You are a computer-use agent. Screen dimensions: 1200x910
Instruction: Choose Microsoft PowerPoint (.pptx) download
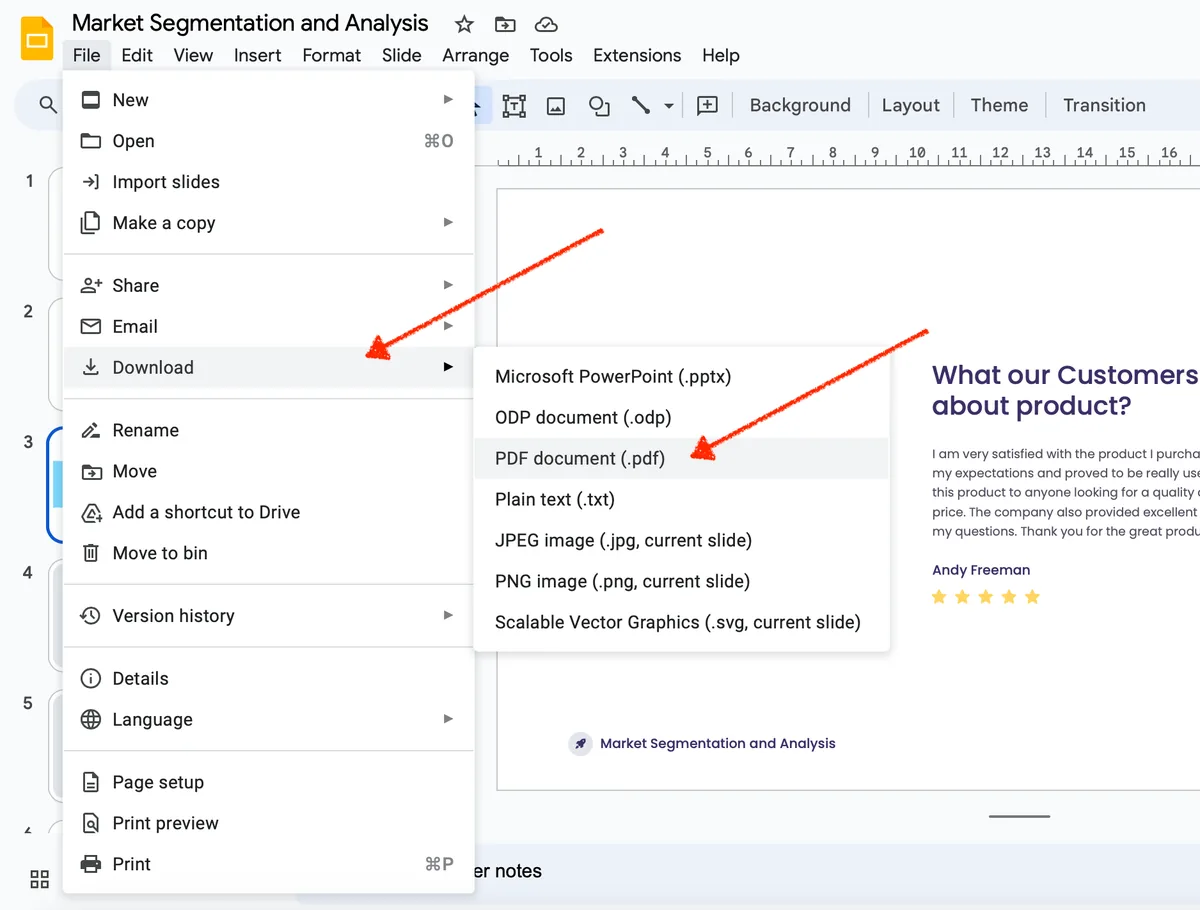681,377
